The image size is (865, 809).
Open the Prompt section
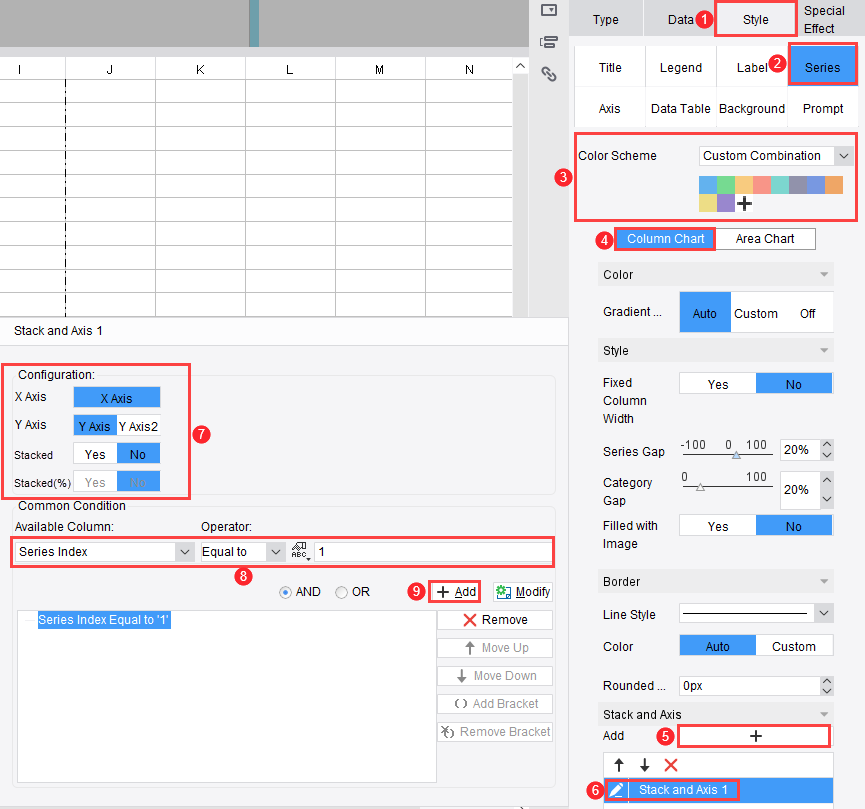pyautogui.click(x=823, y=108)
